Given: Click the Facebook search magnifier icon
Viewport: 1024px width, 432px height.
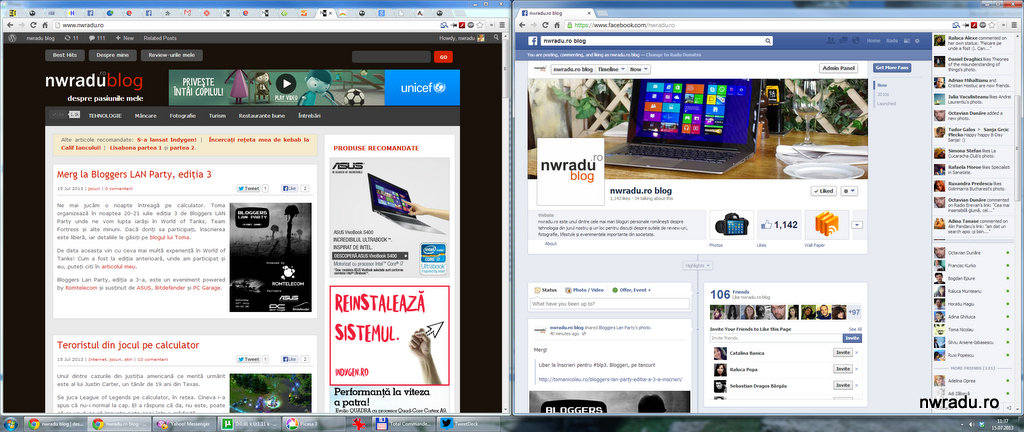Looking at the screenshot, I should tap(767, 41).
